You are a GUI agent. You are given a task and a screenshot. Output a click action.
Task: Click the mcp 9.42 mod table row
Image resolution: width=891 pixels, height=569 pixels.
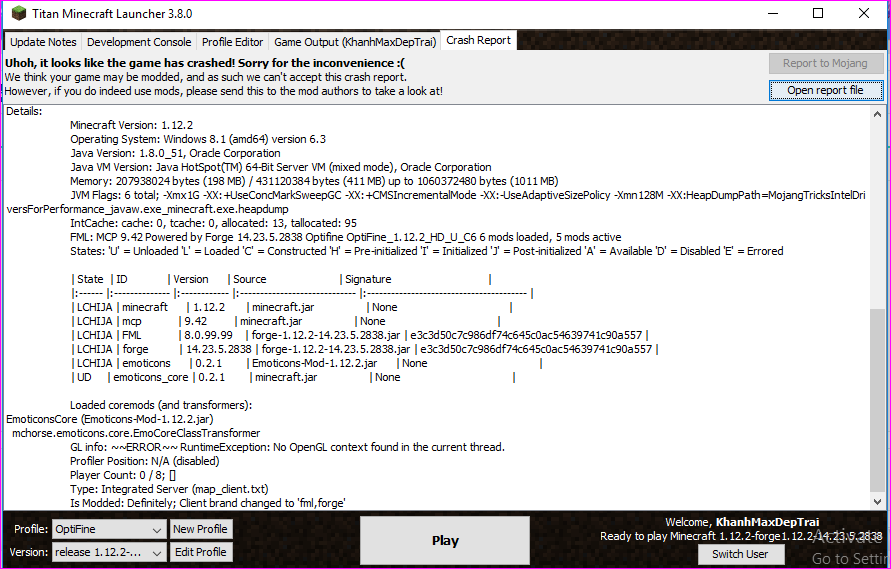pos(286,321)
